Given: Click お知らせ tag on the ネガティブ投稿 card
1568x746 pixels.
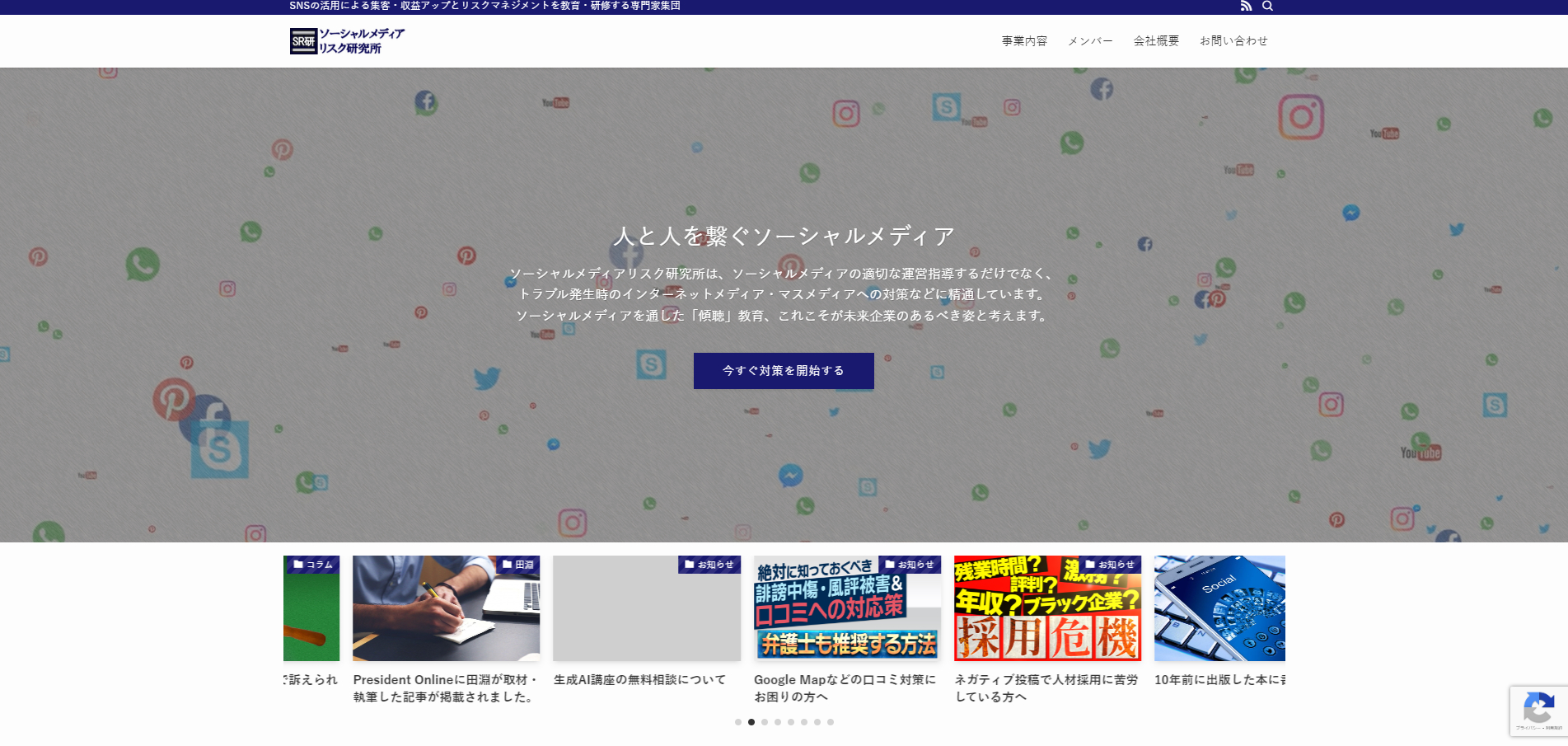Looking at the screenshot, I should pos(1110,565).
